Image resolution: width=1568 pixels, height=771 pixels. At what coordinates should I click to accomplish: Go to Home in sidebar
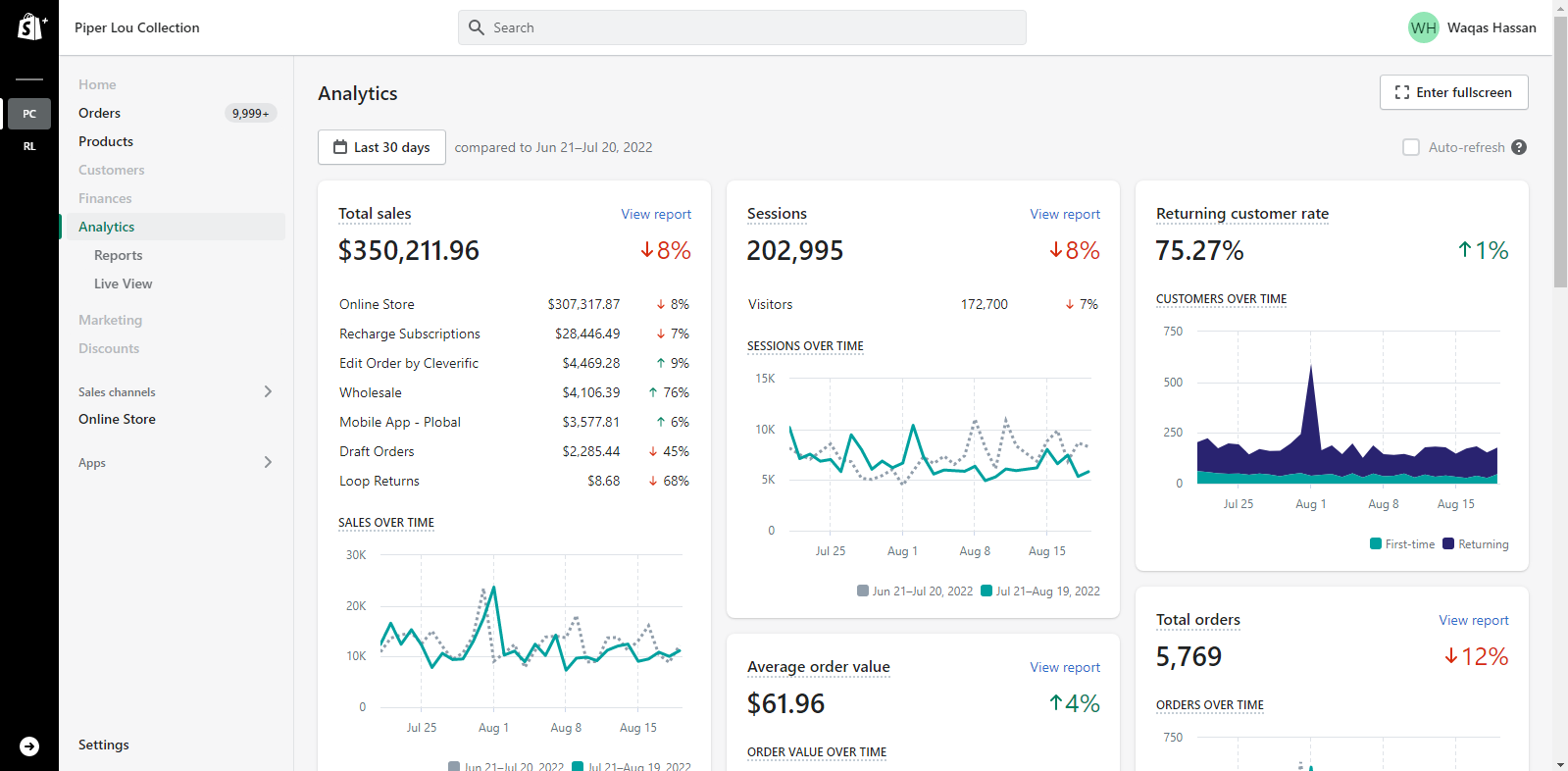[97, 84]
